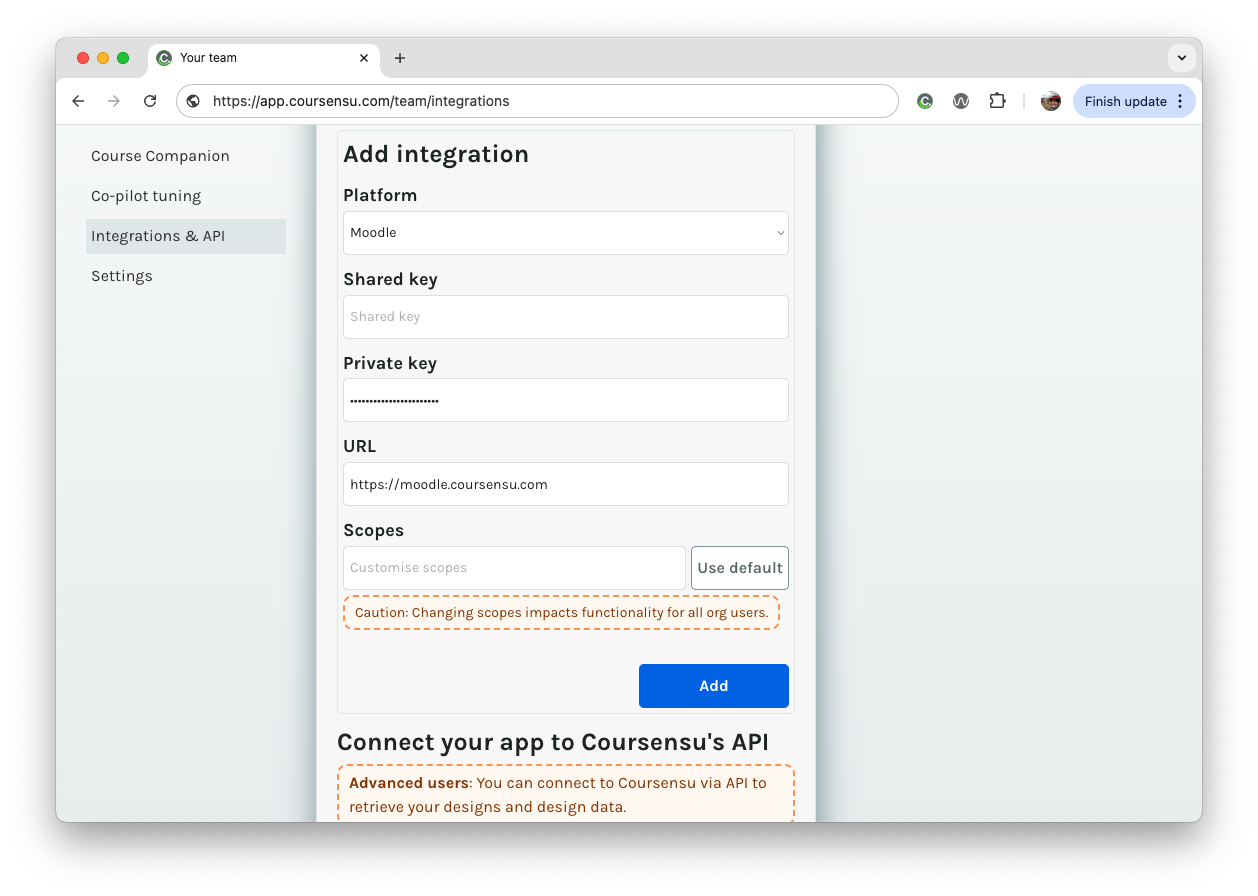Focus the Shared key input field
The height and width of the screenshot is (896, 1258).
pos(566,317)
